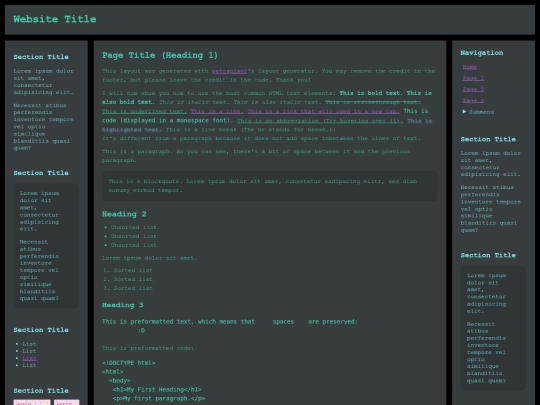Click the '<html>' code line

113,372
